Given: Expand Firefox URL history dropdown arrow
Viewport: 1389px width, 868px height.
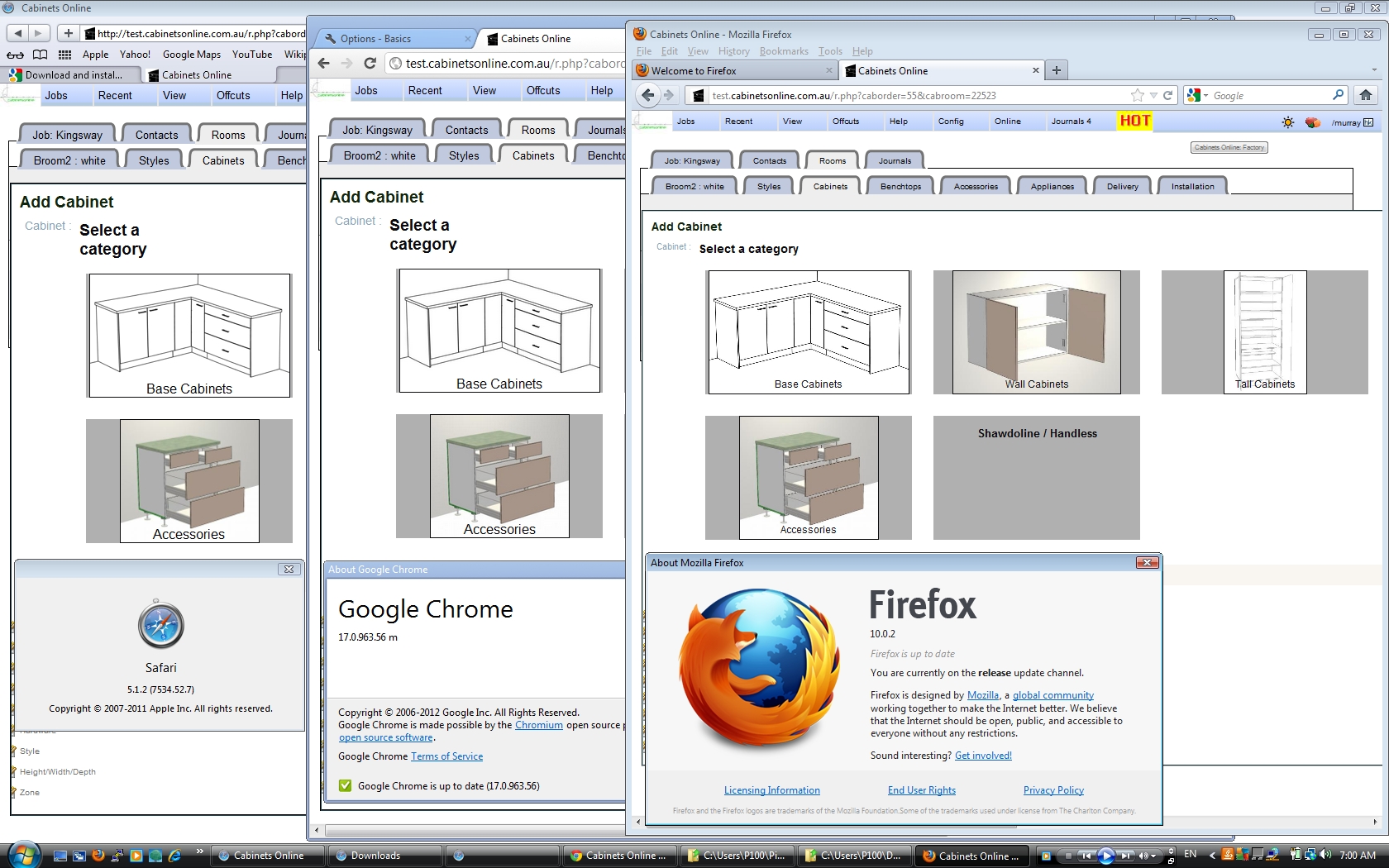Looking at the screenshot, I should [1153, 96].
